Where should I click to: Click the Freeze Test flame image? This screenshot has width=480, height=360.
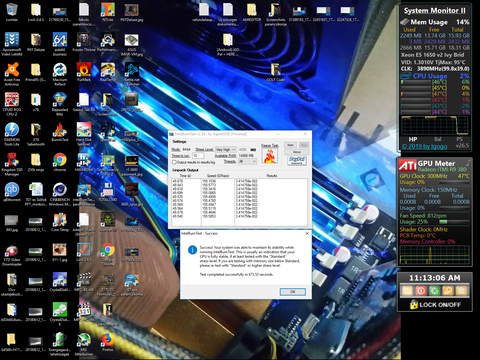(x=270, y=156)
